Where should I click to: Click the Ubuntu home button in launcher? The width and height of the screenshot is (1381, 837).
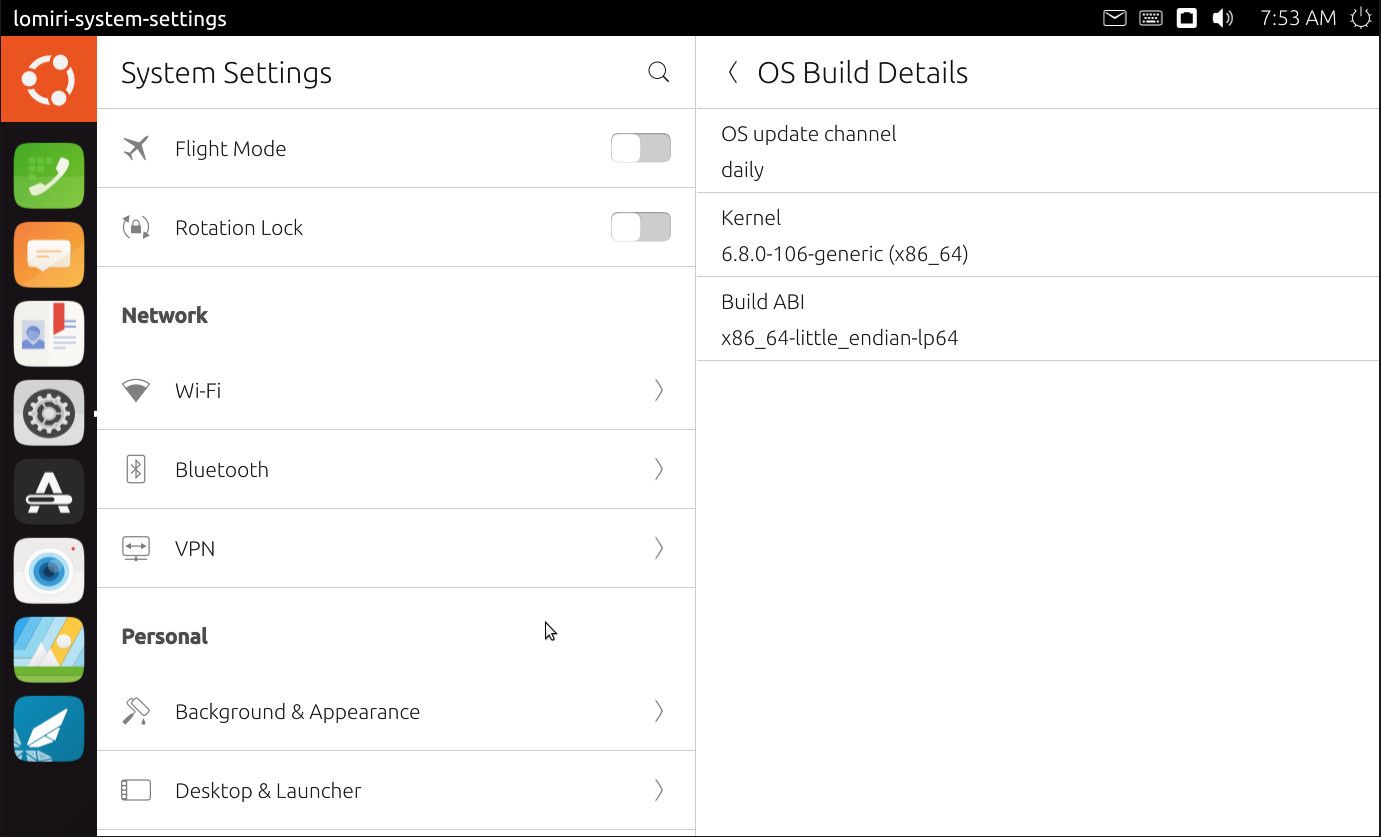tap(49, 79)
